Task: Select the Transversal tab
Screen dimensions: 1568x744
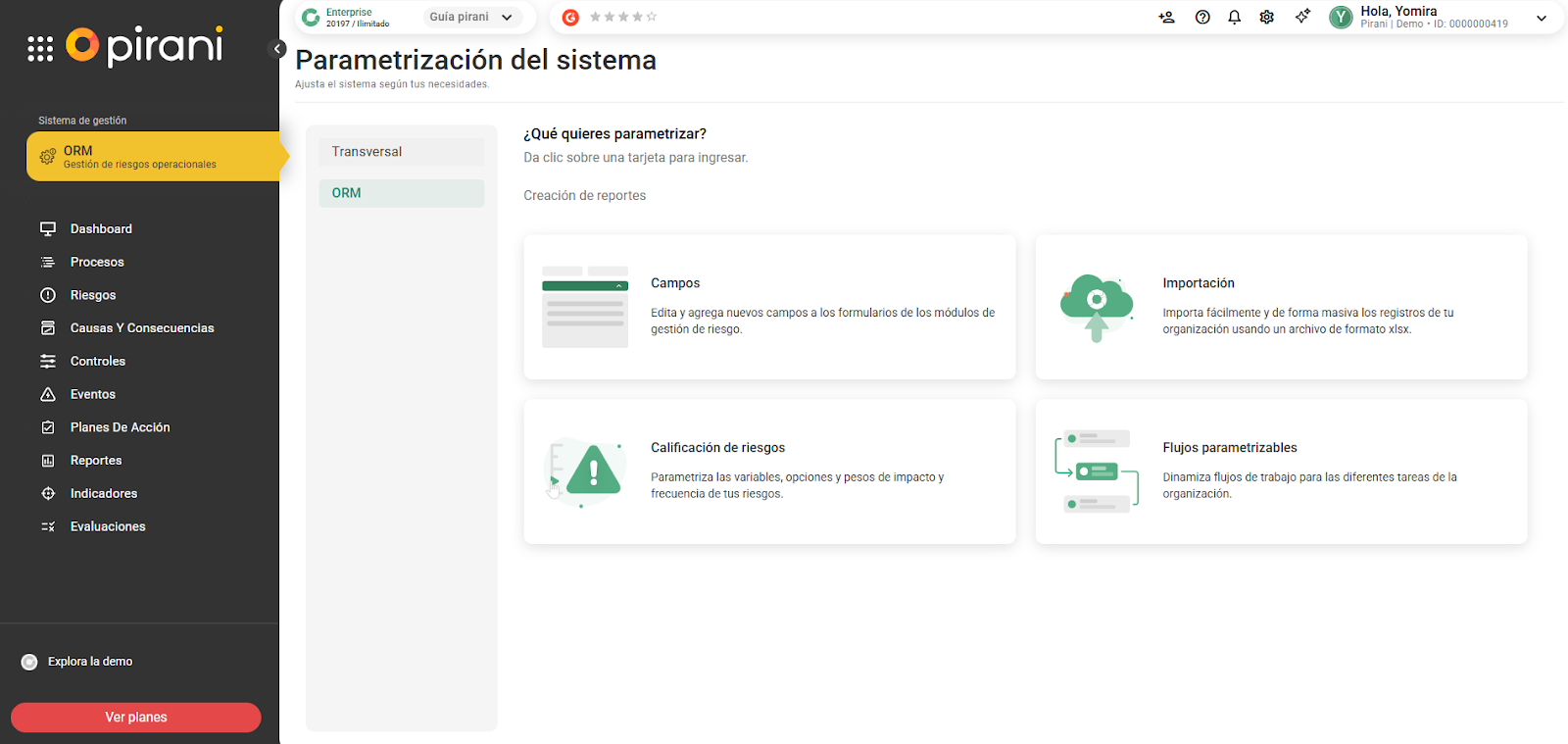Action: (401, 152)
